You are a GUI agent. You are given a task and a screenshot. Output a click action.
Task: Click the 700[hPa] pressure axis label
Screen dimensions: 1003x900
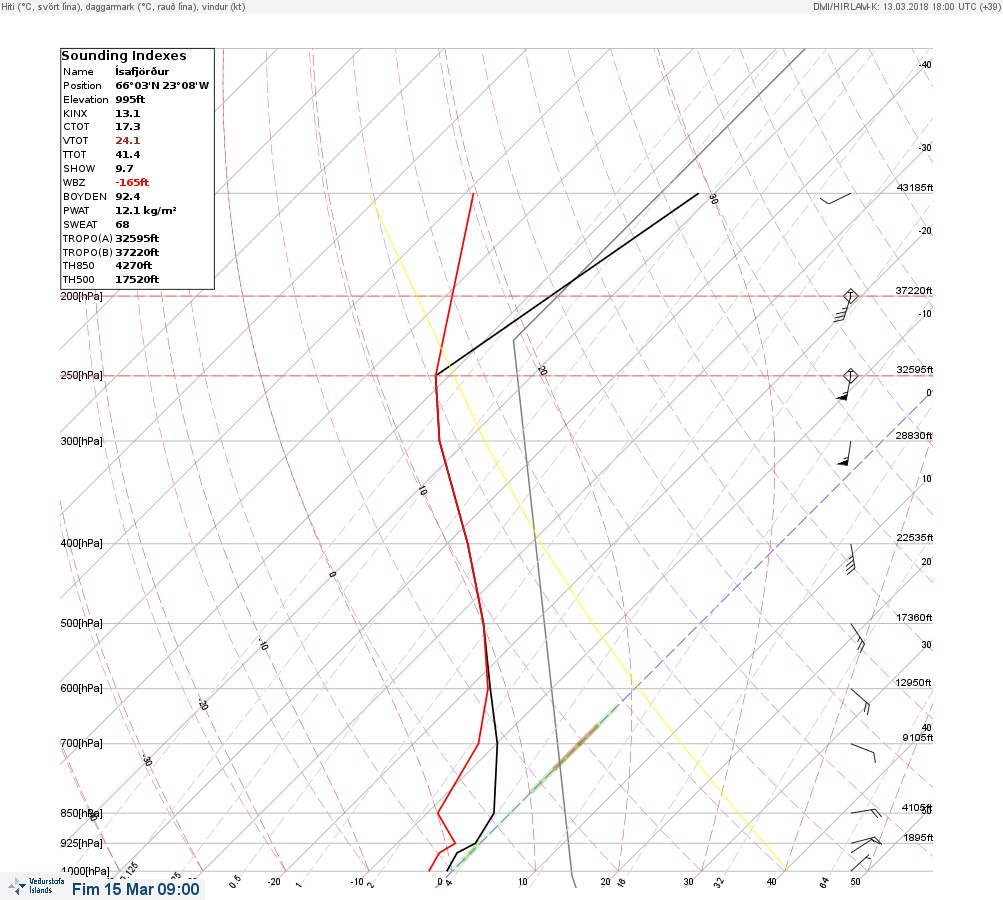(81, 743)
